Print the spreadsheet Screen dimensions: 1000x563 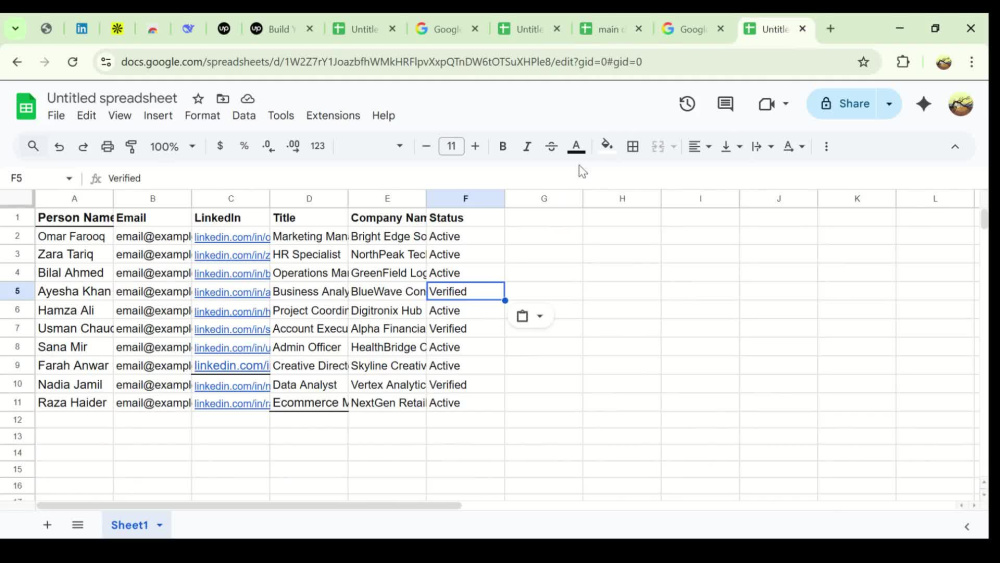tap(107, 147)
